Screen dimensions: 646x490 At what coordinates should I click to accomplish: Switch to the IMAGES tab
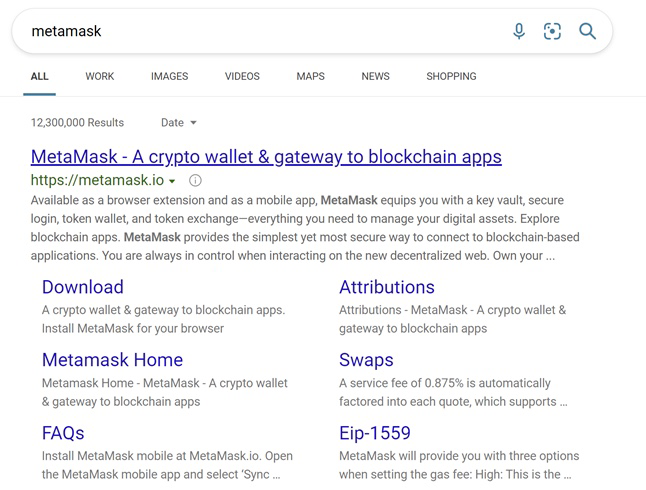click(169, 76)
